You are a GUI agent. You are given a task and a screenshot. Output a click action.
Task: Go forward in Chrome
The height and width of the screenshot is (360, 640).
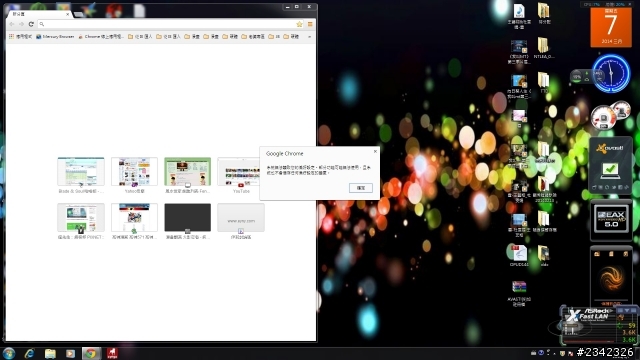(21, 24)
